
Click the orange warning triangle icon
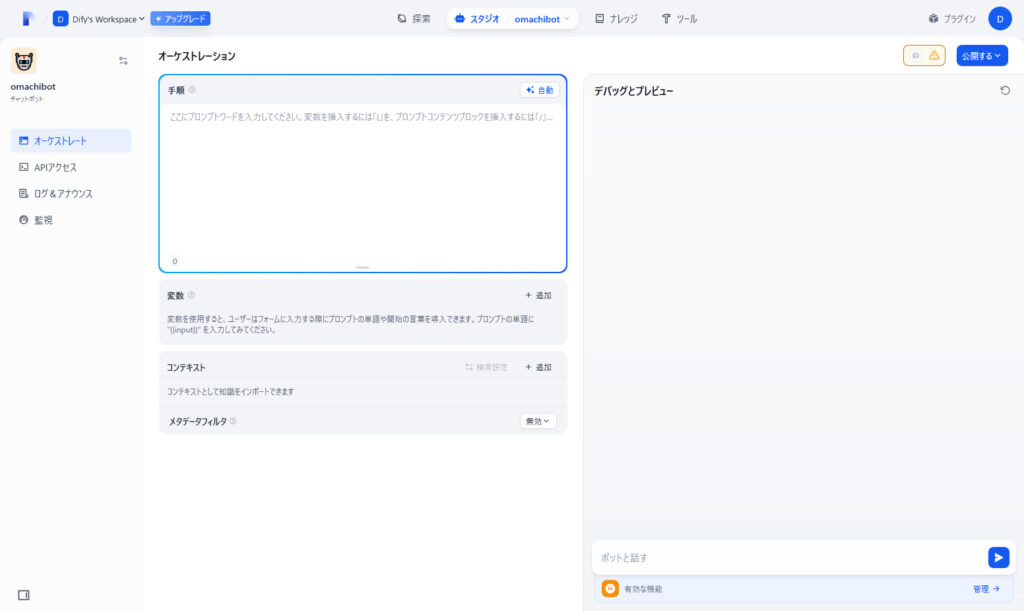(x=934, y=56)
